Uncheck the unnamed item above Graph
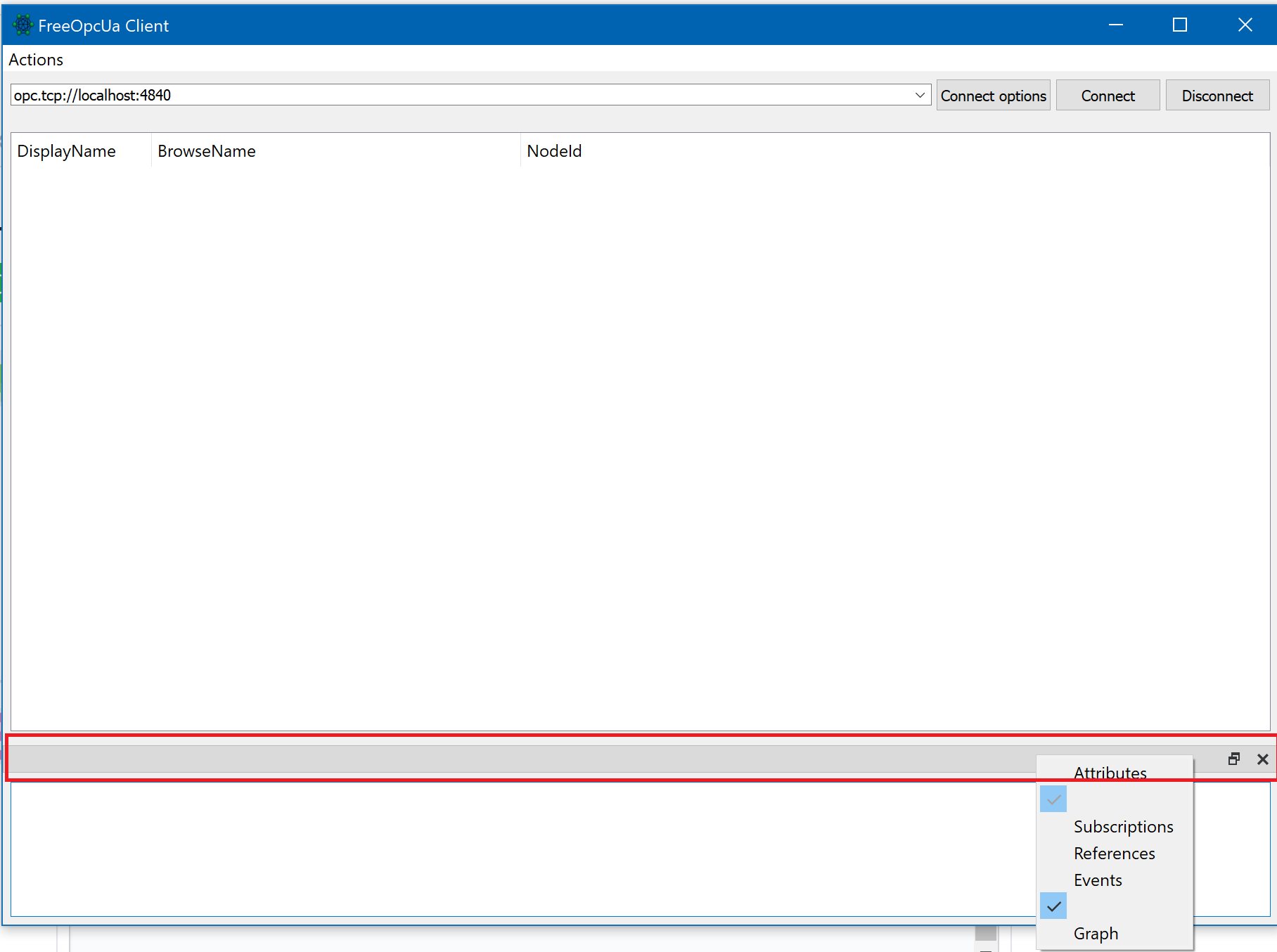The height and width of the screenshot is (952, 1277). 1053,906
